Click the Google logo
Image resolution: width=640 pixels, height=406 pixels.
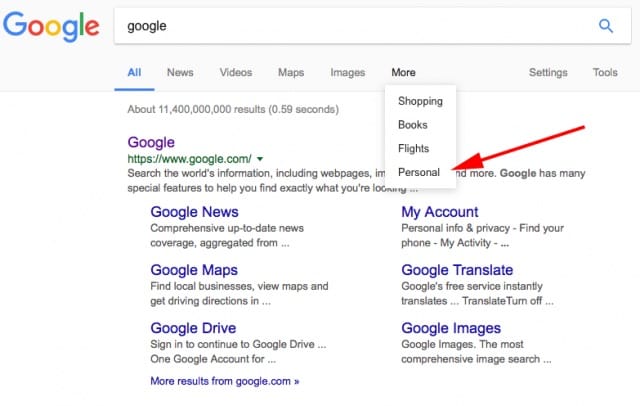pyautogui.click(x=52, y=28)
